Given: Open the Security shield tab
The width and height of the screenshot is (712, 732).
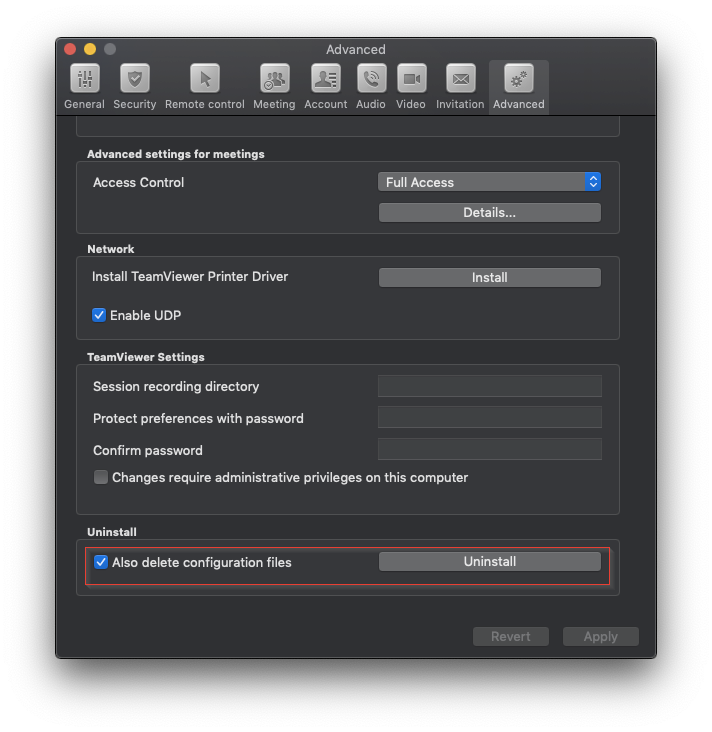Looking at the screenshot, I should (134, 87).
